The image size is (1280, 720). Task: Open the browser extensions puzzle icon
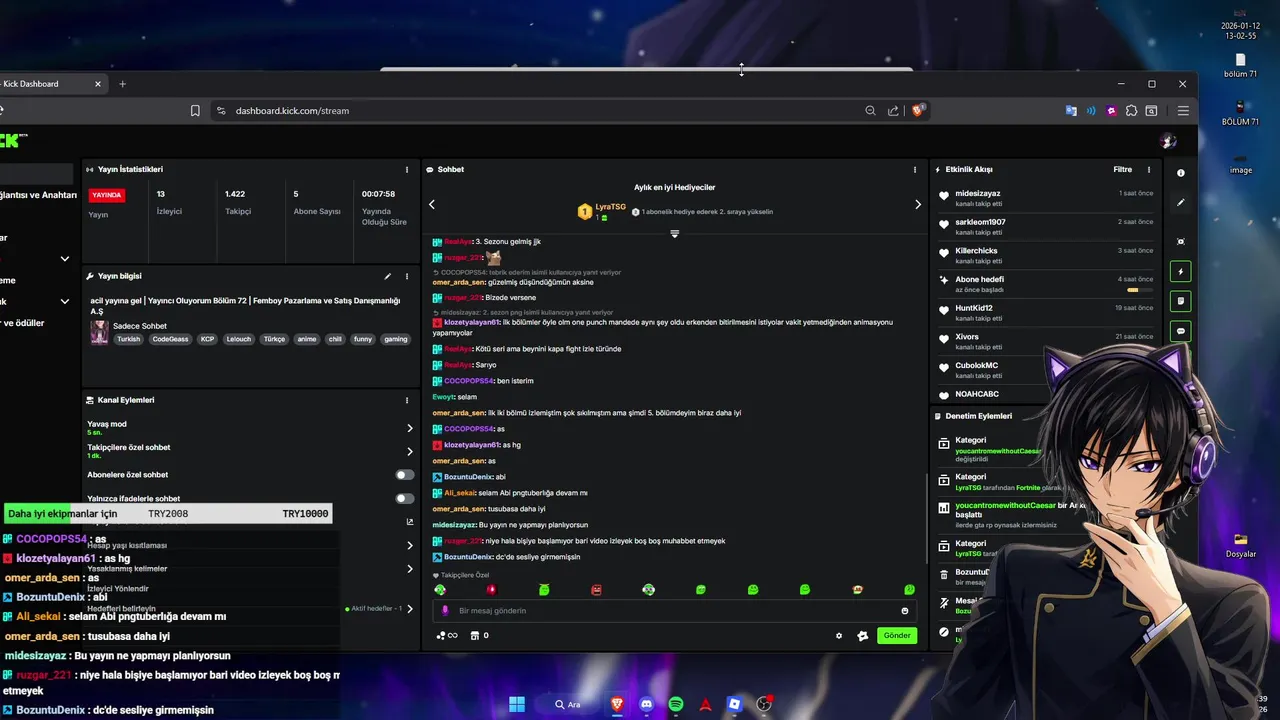tap(1131, 111)
